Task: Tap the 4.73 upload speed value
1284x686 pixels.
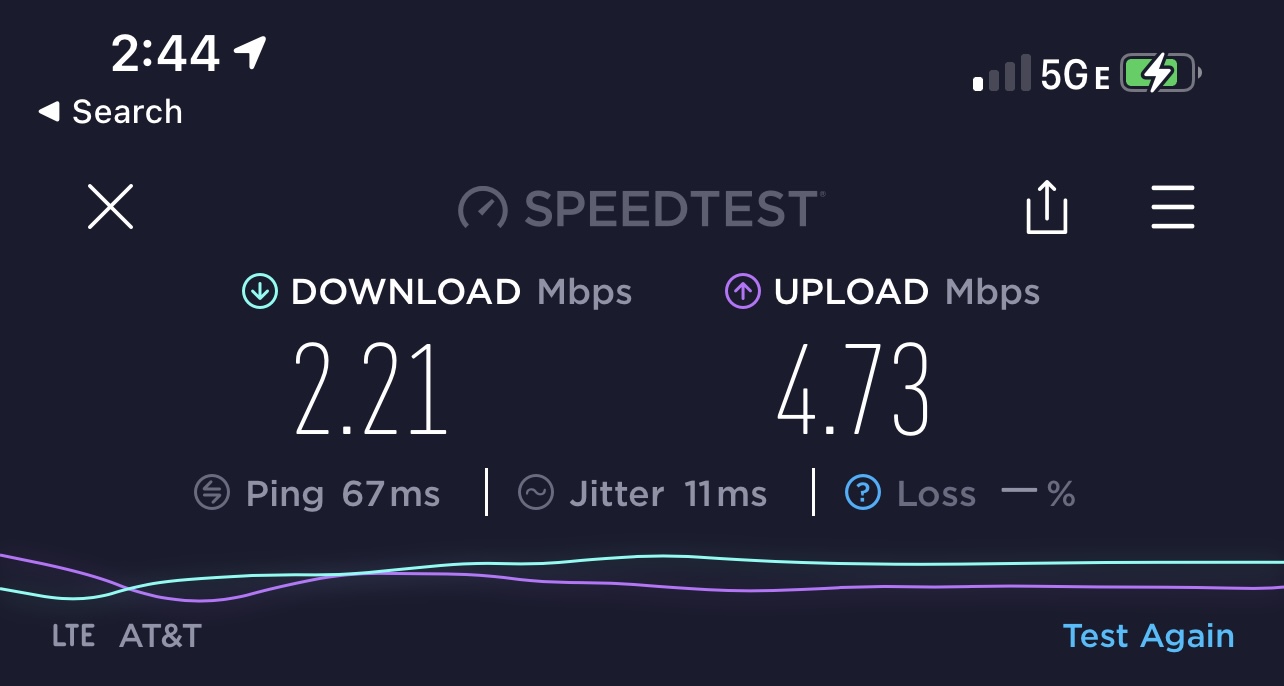Action: (853, 389)
